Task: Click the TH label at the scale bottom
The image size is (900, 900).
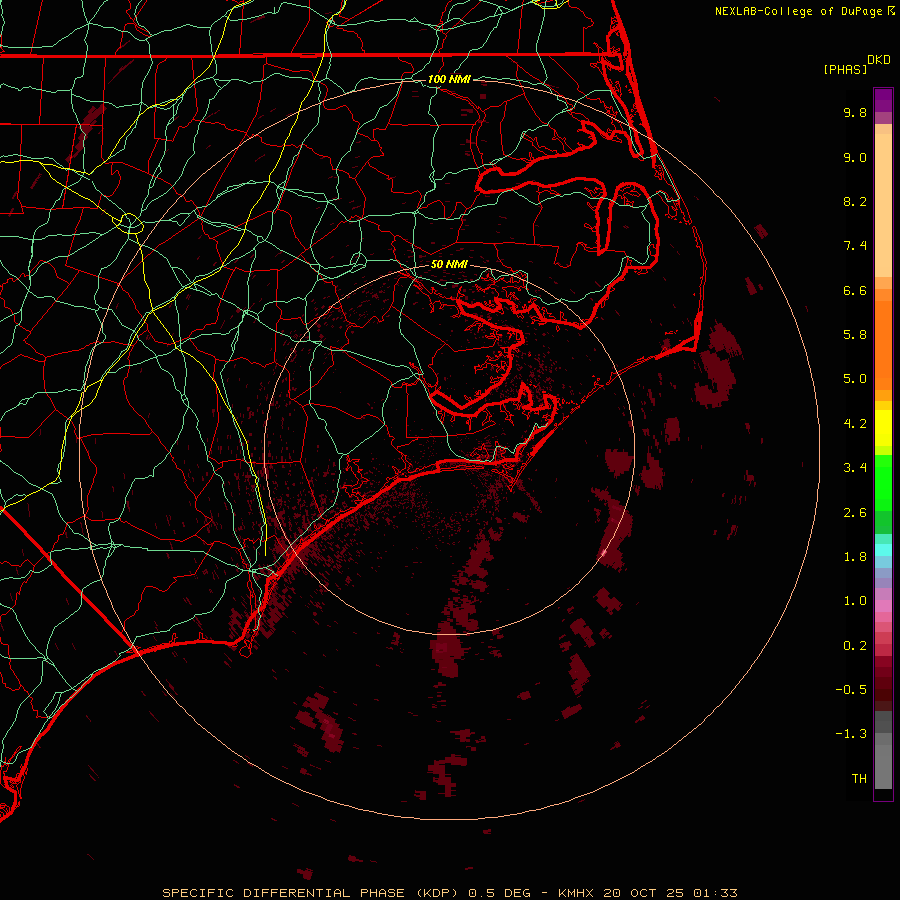Action: tap(859, 779)
